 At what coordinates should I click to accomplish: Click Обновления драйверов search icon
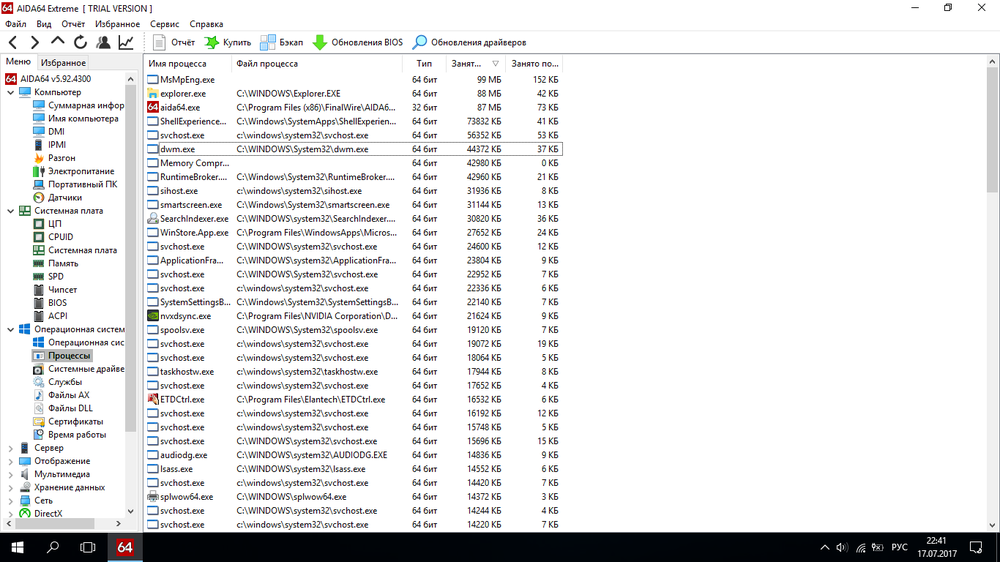pyautogui.click(x=421, y=42)
